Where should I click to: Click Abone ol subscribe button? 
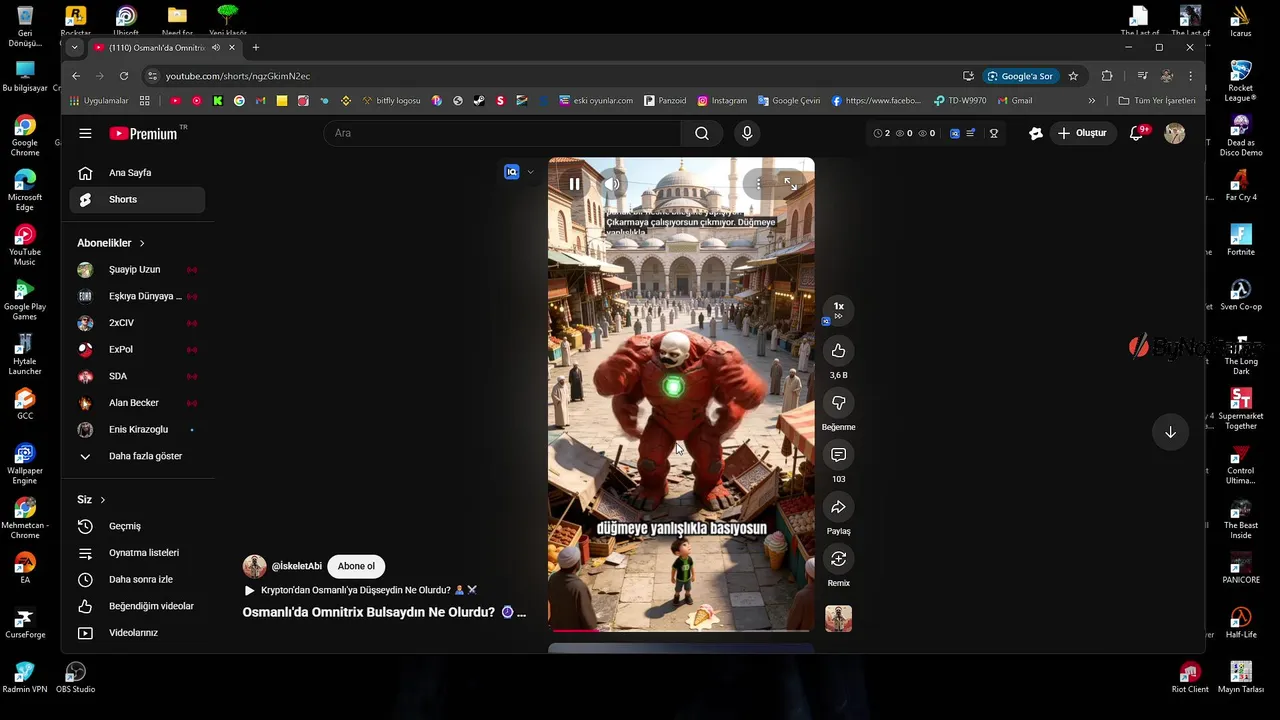pos(356,566)
